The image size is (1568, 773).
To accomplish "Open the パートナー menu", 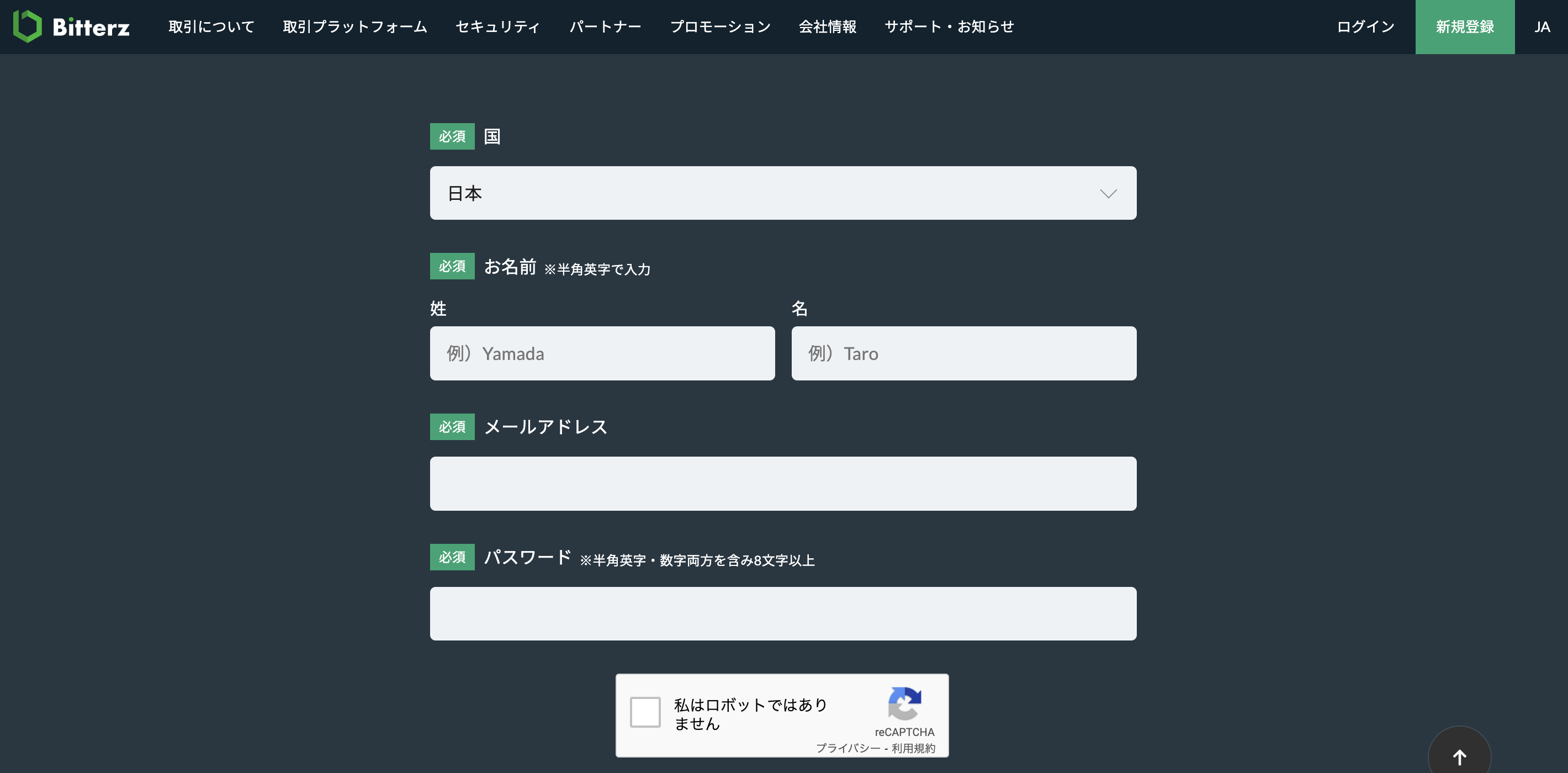I will pyautogui.click(x=606, y=26).
